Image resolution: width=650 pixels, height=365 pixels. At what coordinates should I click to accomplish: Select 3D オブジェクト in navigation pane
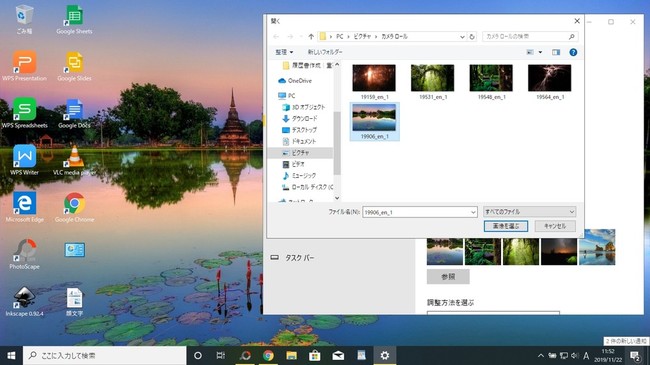coord(304,107)
